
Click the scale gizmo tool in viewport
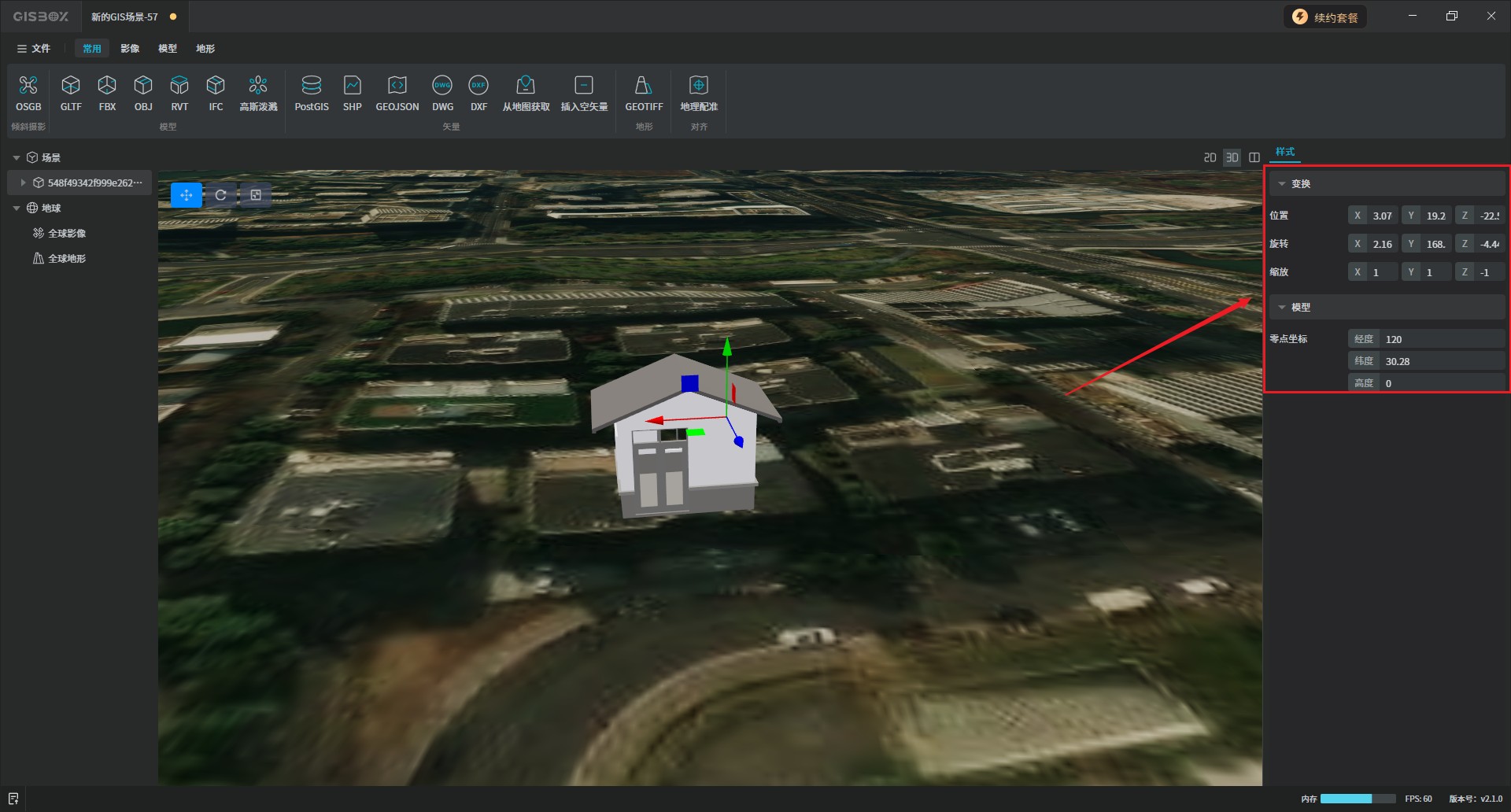pos(256,195)
